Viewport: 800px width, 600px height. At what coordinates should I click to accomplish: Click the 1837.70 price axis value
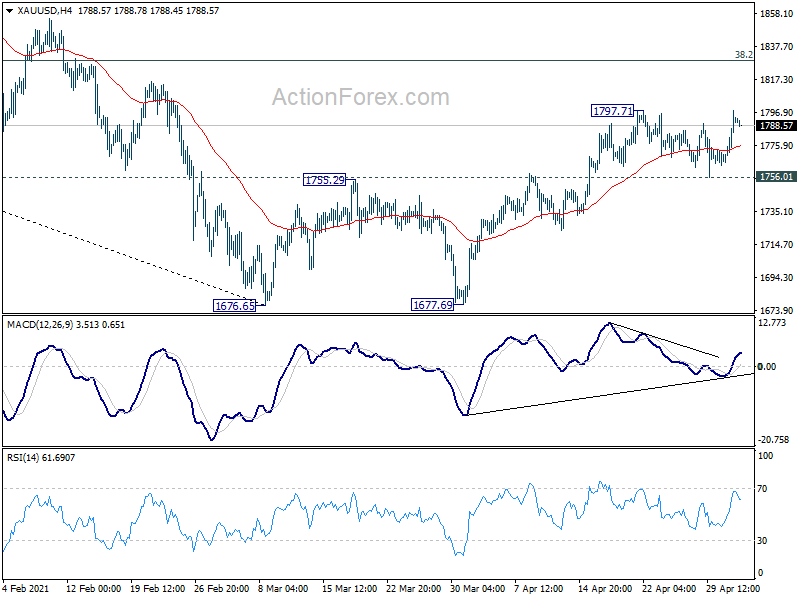tap(776, 47)
